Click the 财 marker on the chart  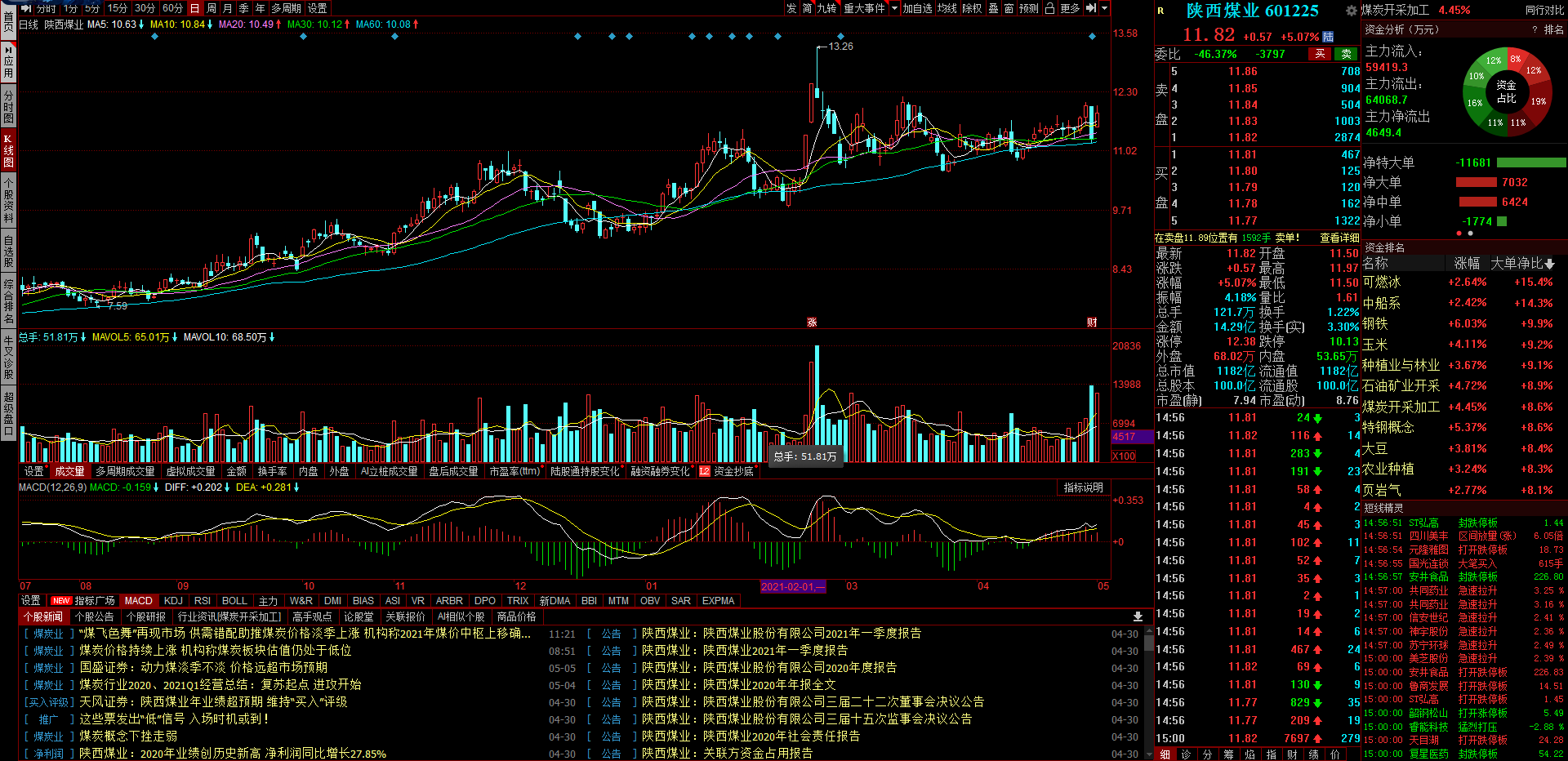coord(1092,323)
